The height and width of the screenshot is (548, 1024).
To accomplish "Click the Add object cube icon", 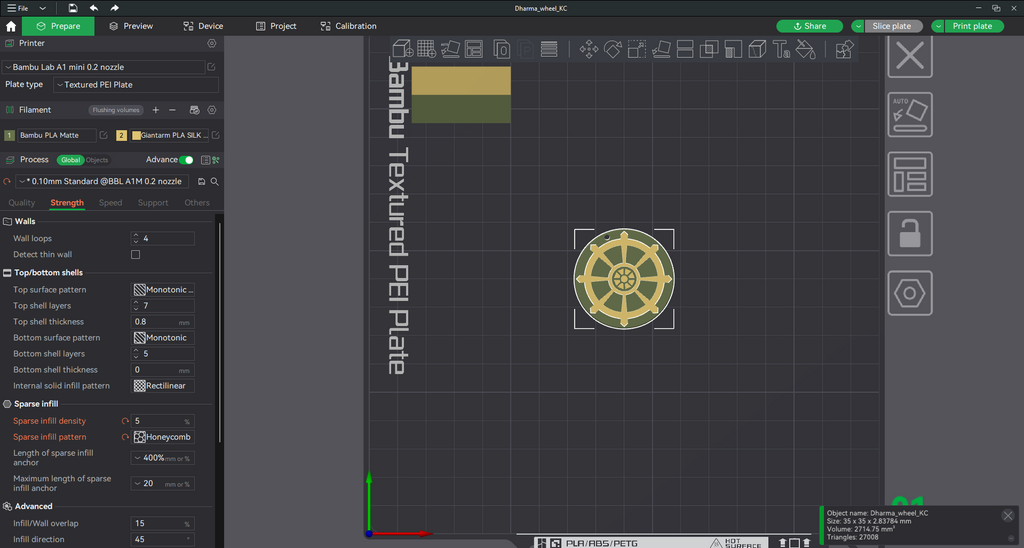I will coord(403,49).
